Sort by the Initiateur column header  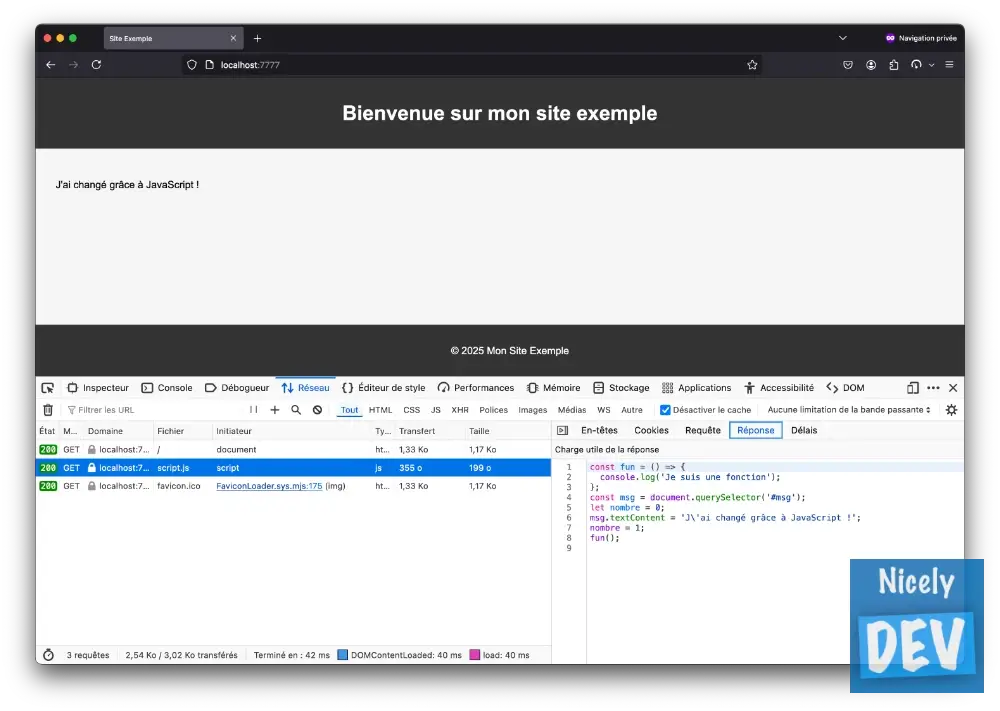click(x=291, y=431)
